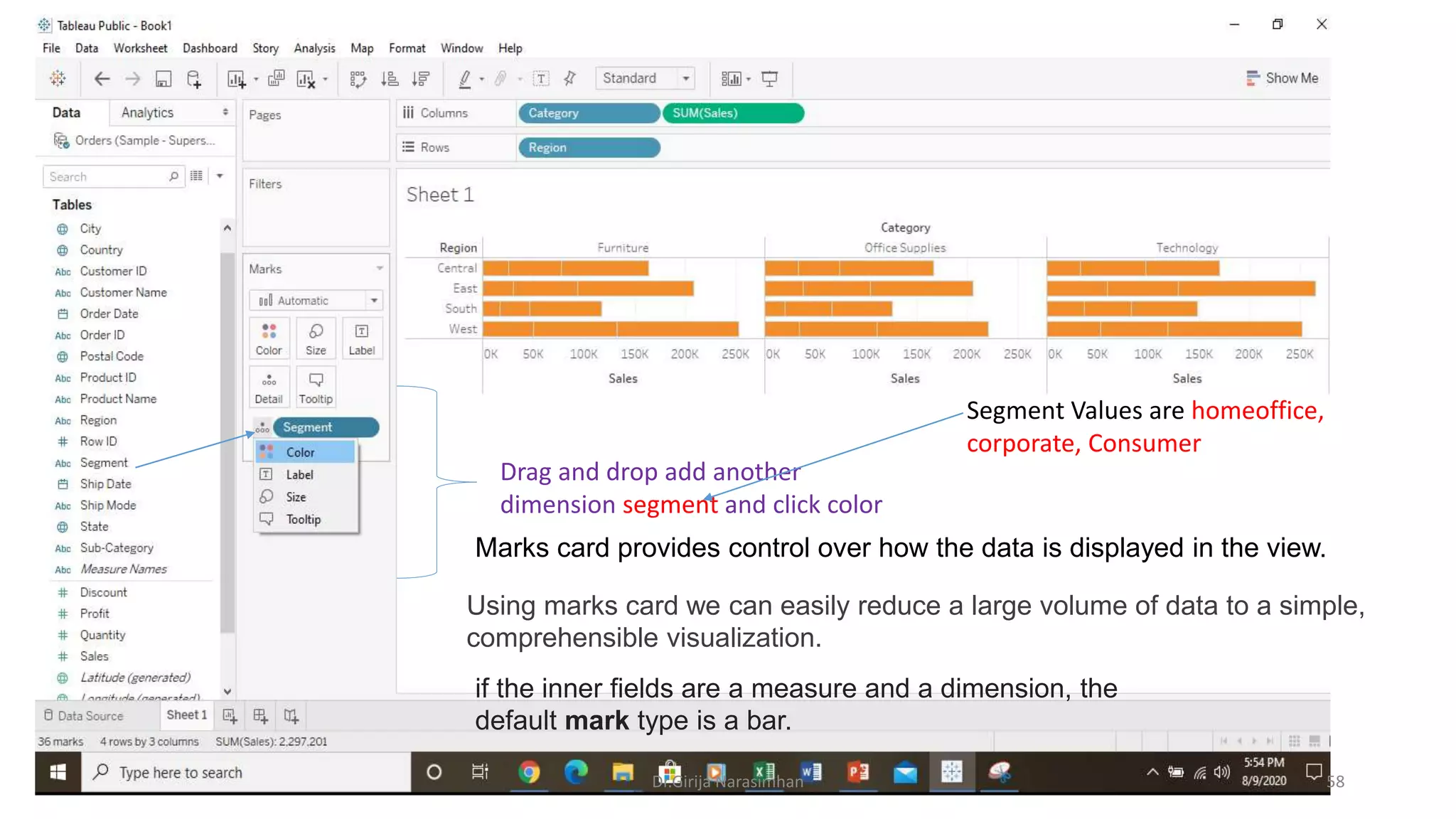Click the Fix Axes pin icon
This screenshot has width=1456, height=819.
click(x=570, y=78)
